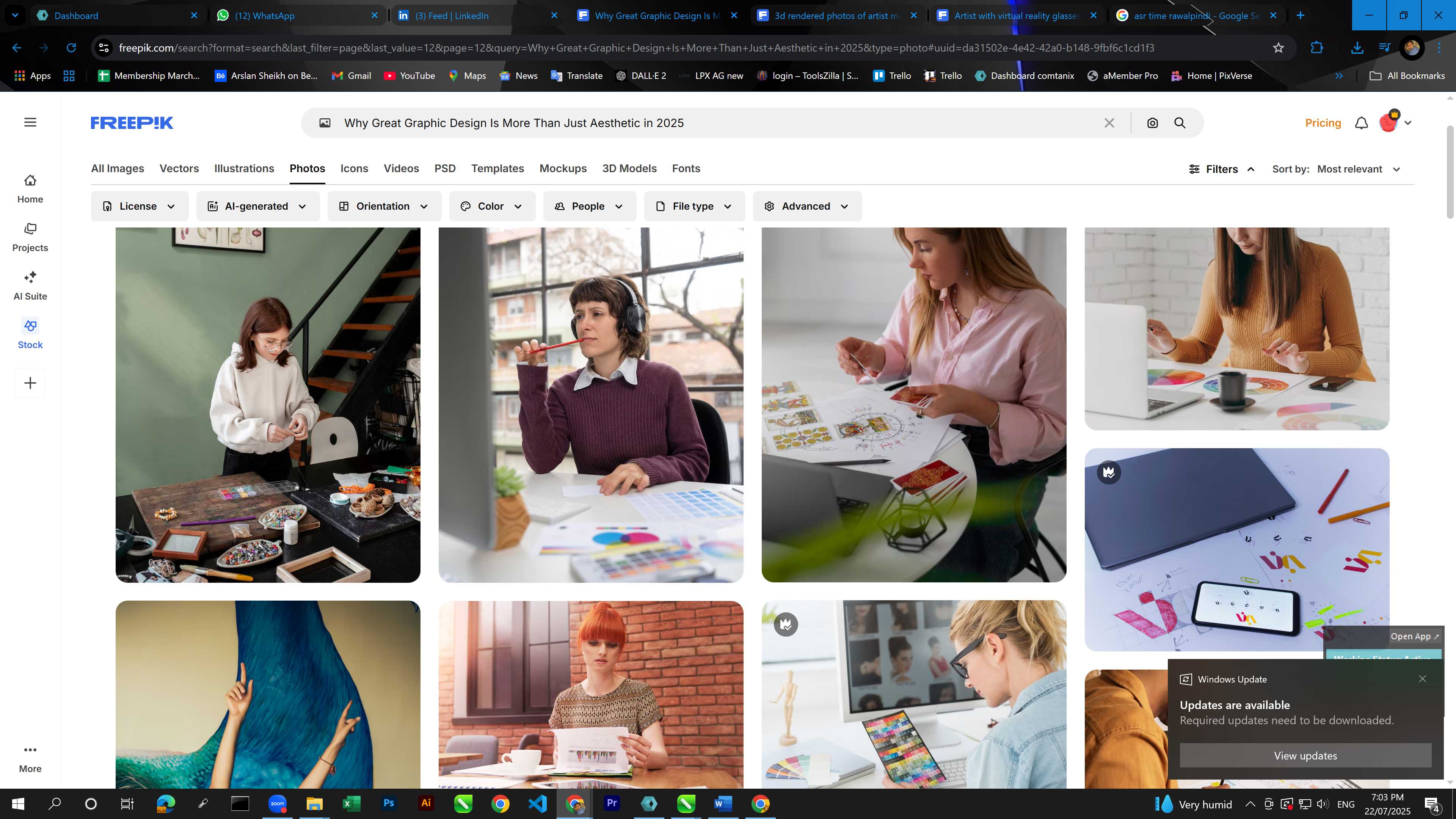The height and width of the screenshot is (819, 1456).
Task: Open the All Bookmarks folder
Action: (x=1407, y=76)
